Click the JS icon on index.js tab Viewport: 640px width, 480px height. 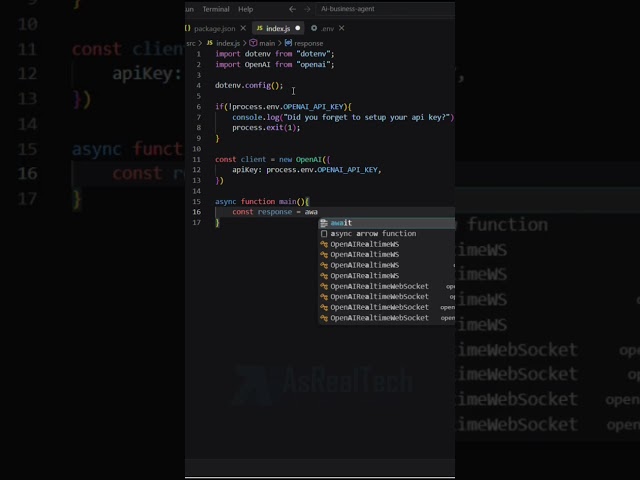pyautogui.click(x=260, y=28)
